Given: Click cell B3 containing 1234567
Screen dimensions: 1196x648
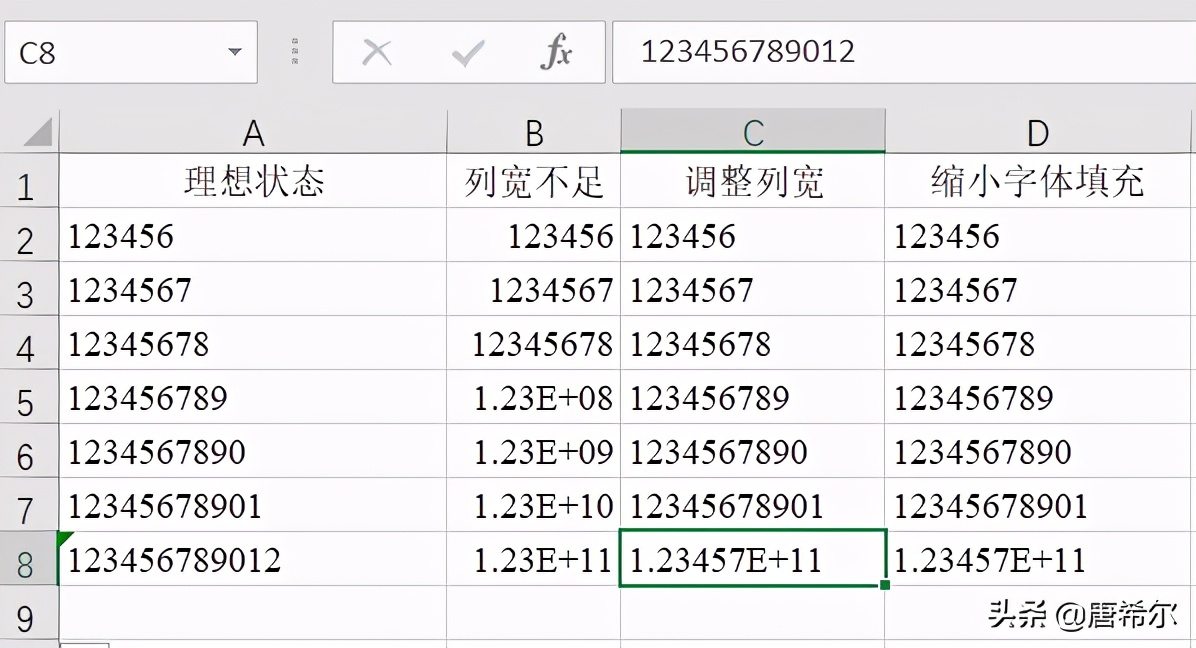Looking at the screenshot, I should [x=534, y=290].
